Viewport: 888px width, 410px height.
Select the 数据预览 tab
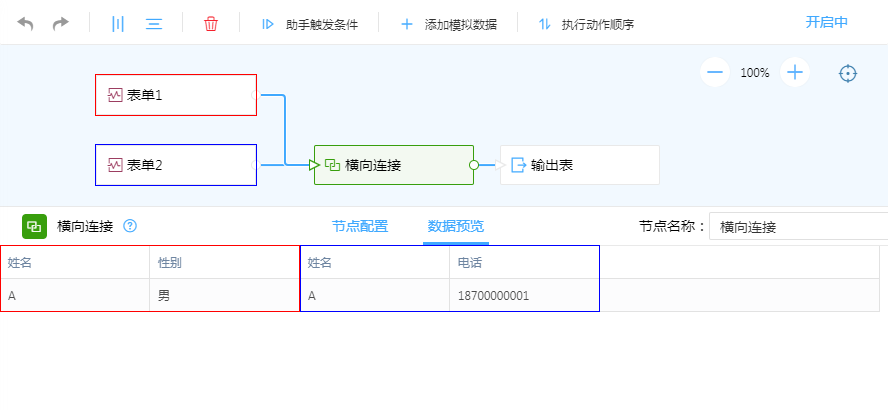pyautogui.click(x=456, y=226)
